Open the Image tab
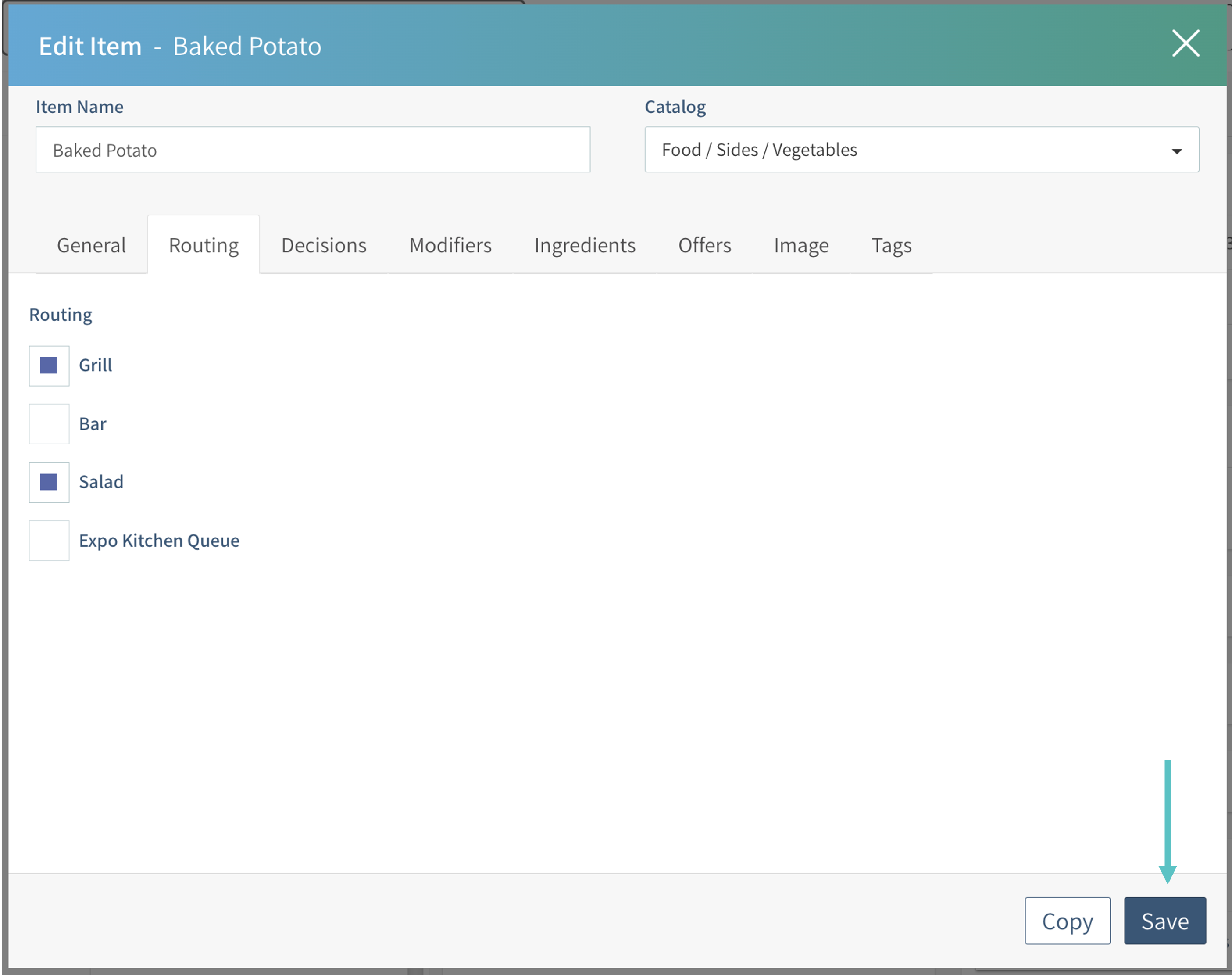Image resolution: width=1232 pixels, height=975 pixels. coord(800,245)
